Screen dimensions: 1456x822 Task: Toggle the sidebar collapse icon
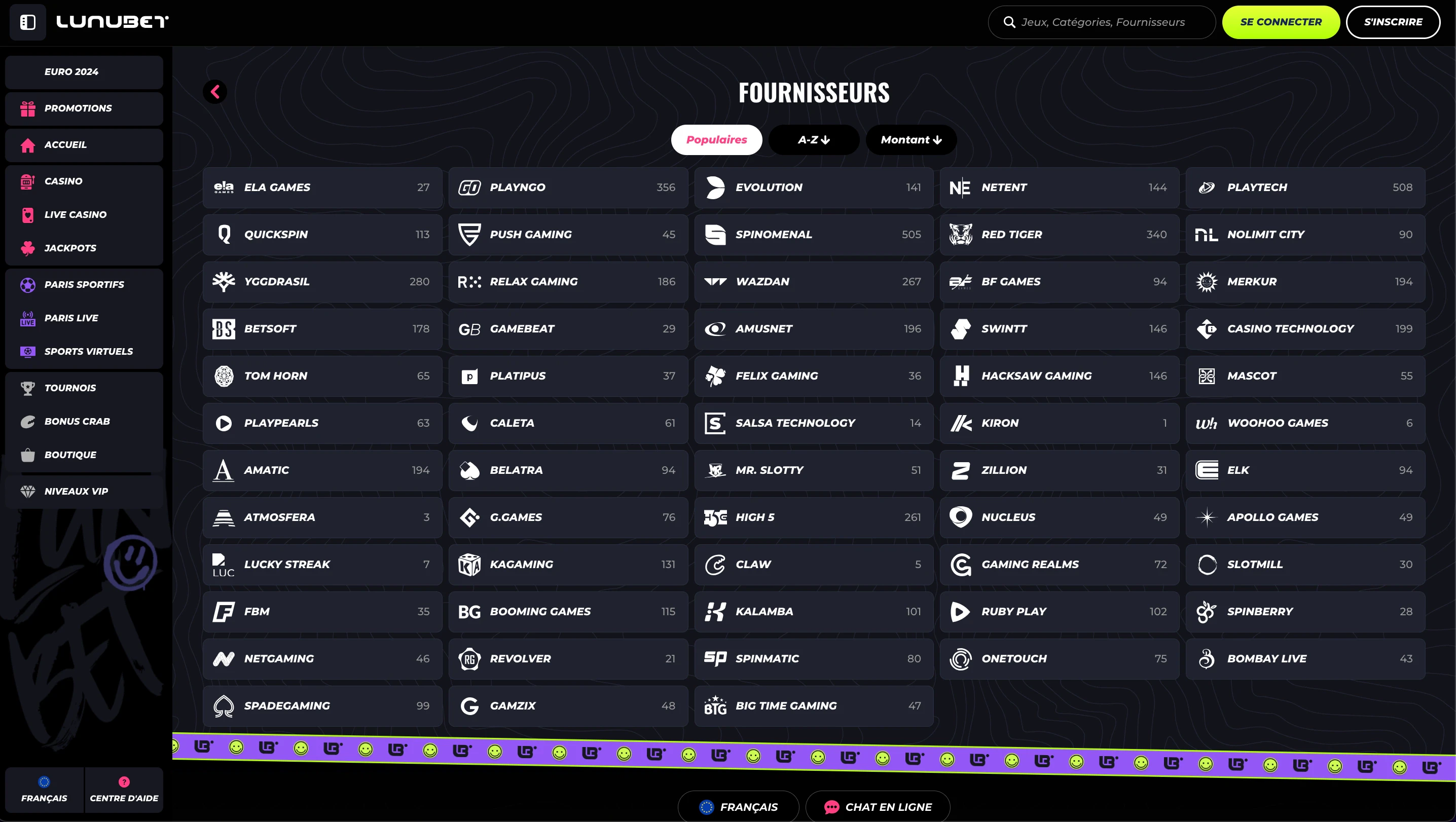[28, 22]
